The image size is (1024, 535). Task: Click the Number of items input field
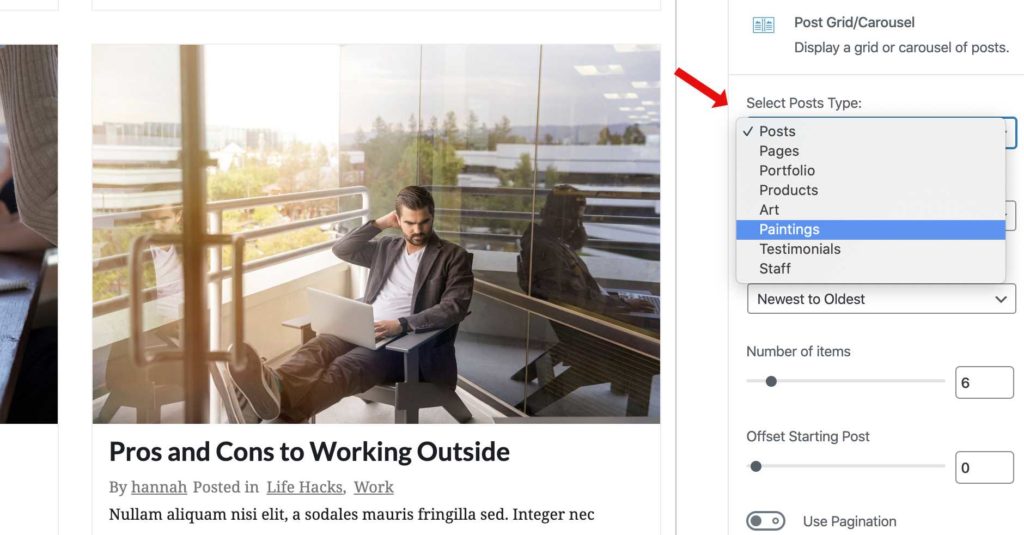pos(984,383)
